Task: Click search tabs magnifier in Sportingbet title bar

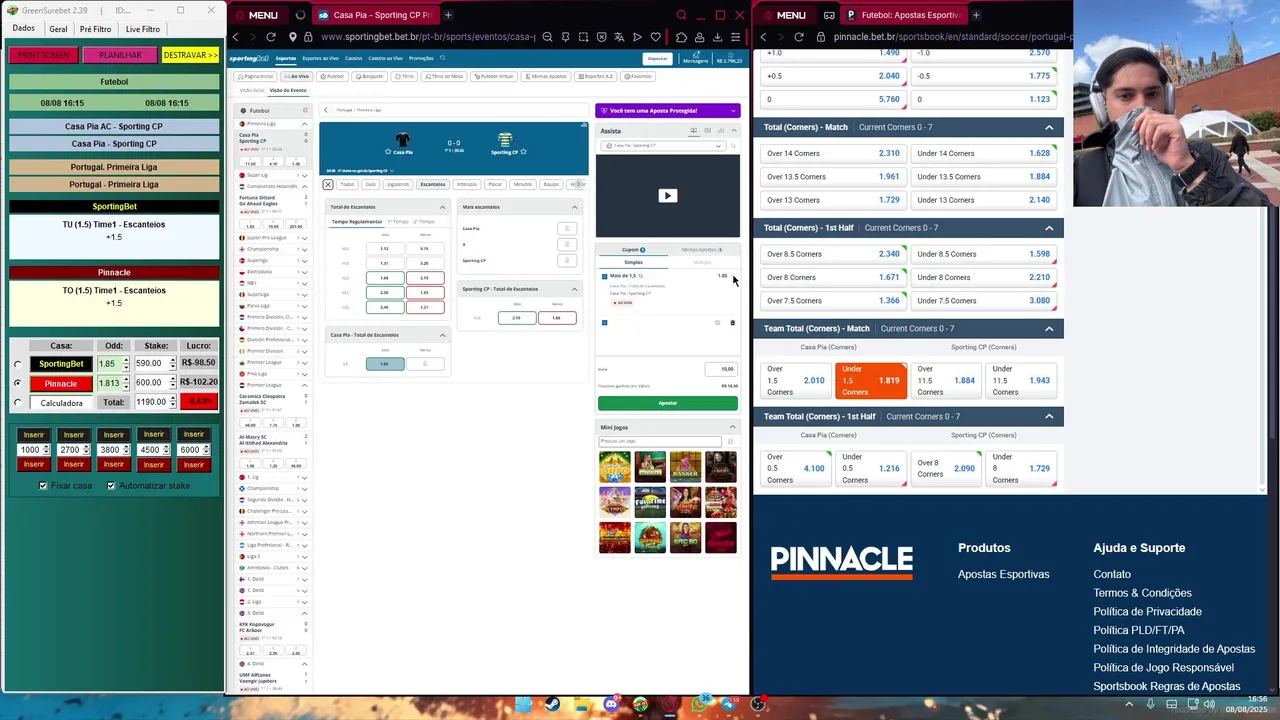Action: pyautogui.click(x=681, y=15)
